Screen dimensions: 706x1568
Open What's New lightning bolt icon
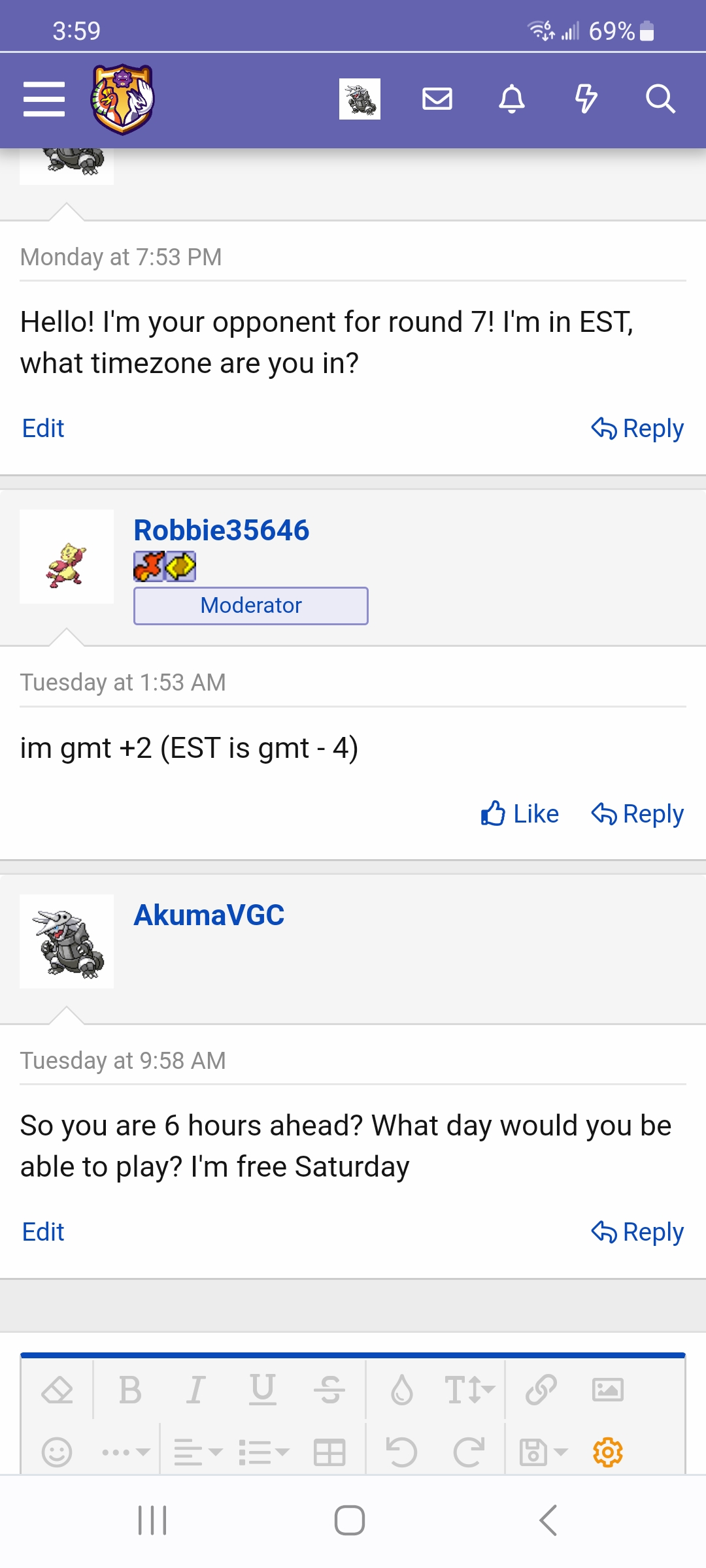pyautogui.click(x=586, y=99)
